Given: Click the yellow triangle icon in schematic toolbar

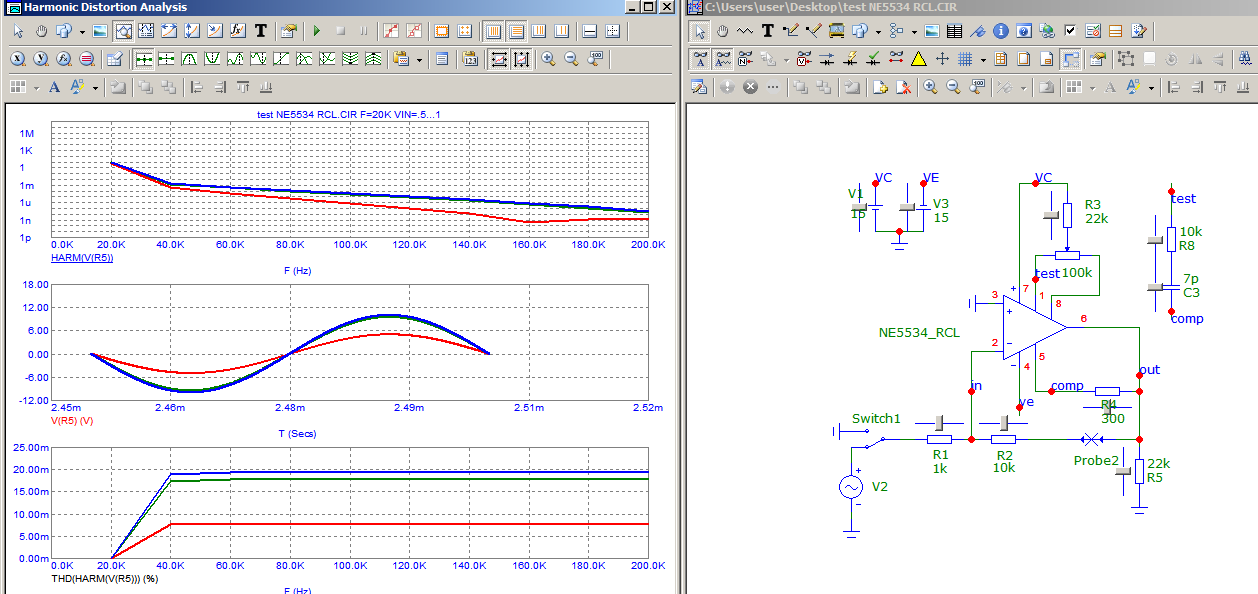Looking at the screenshot, I should coord(919,59).
